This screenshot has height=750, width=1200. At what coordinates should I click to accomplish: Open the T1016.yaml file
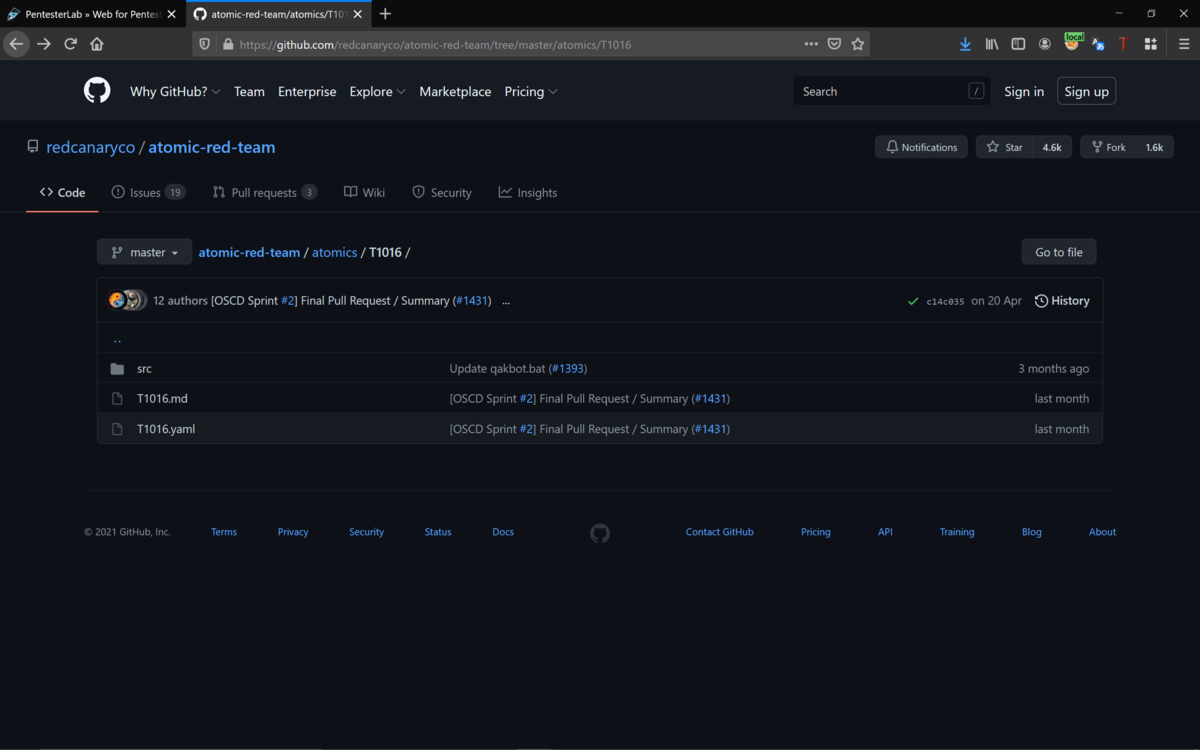pos(166,429)
